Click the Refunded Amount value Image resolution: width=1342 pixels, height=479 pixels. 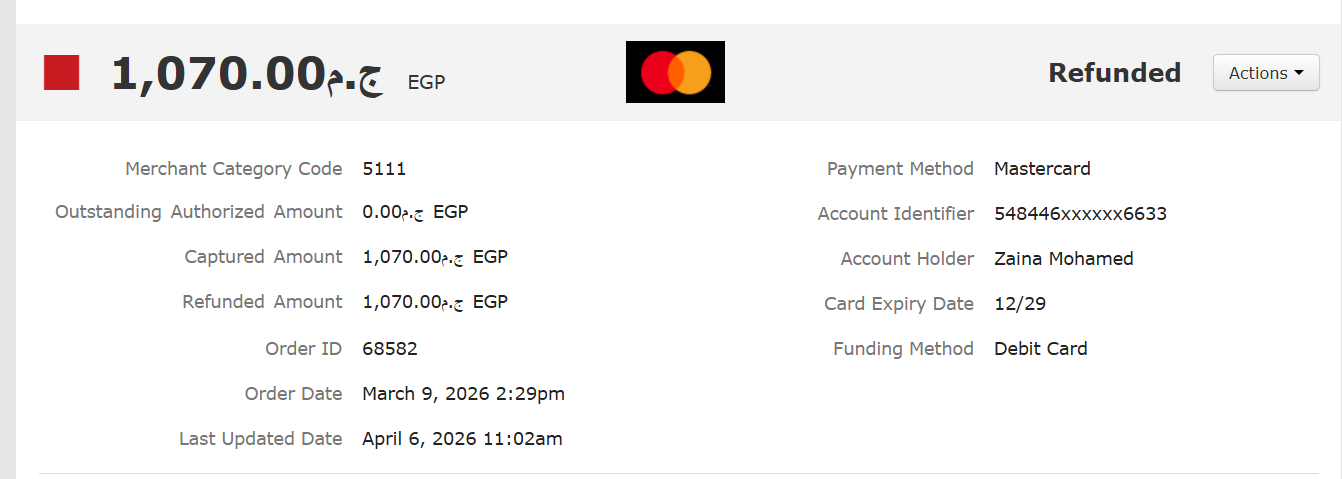435,302
